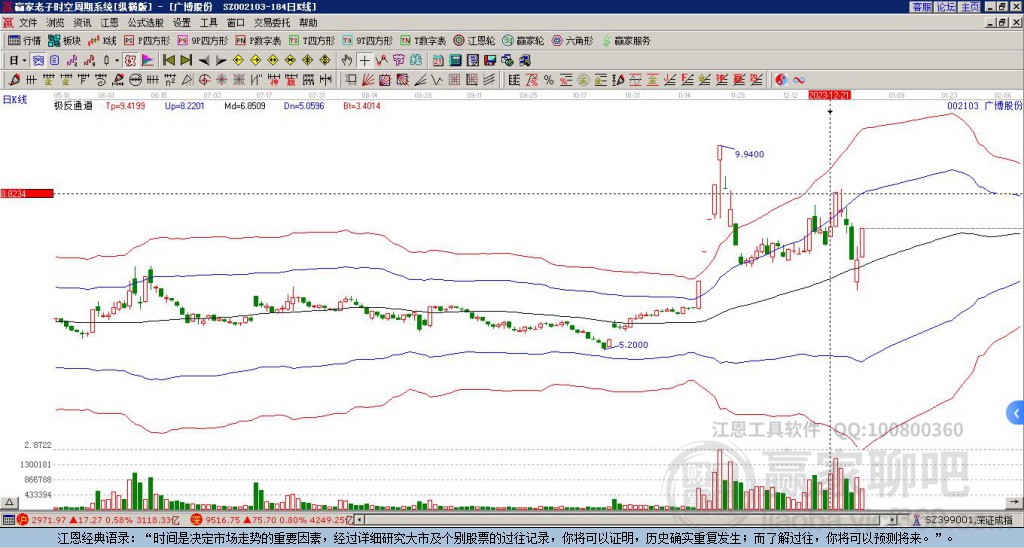Open 赢家服务 service button
The width and height of the screenshot is (1024, 548).
(626, 40)
